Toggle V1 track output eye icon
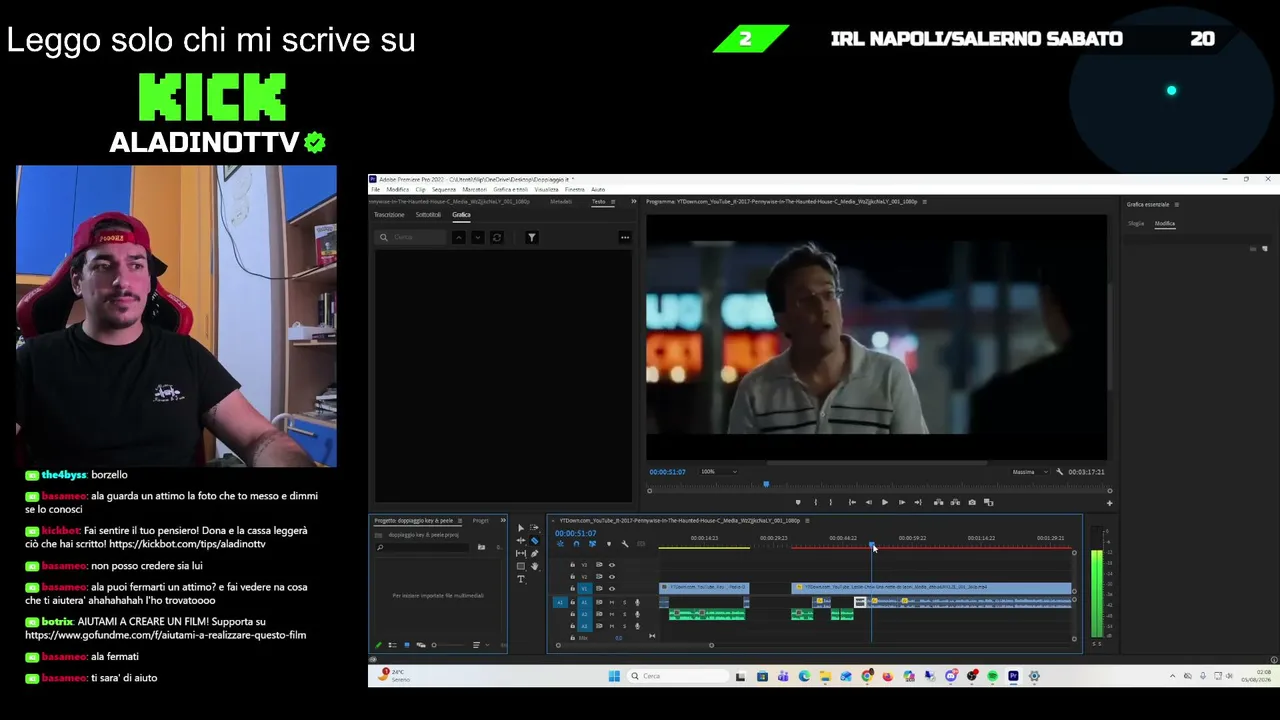1280x720 pixels. coord(612,589)
